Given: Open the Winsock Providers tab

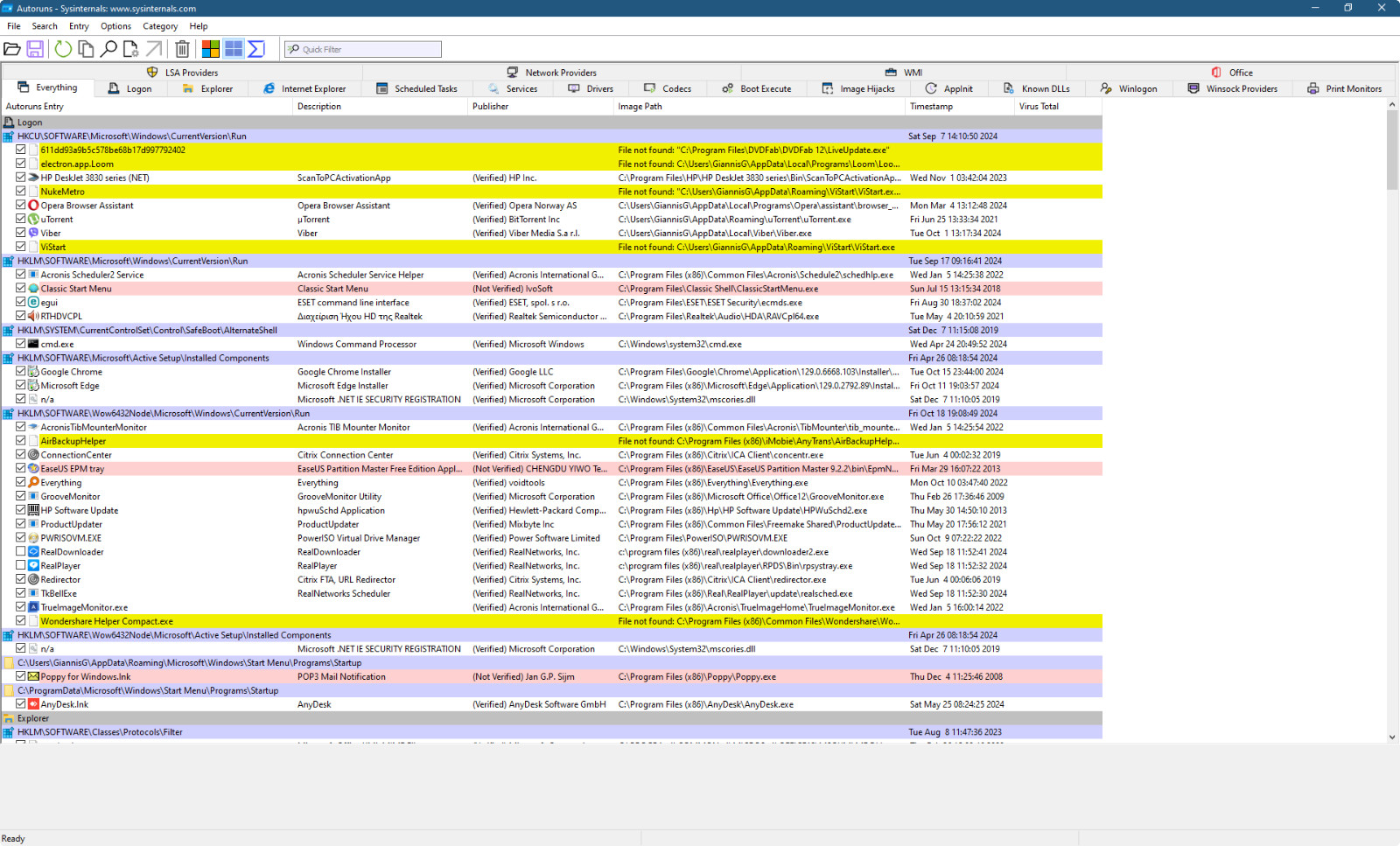Looking at the screenshot, I should (1232, 88).
